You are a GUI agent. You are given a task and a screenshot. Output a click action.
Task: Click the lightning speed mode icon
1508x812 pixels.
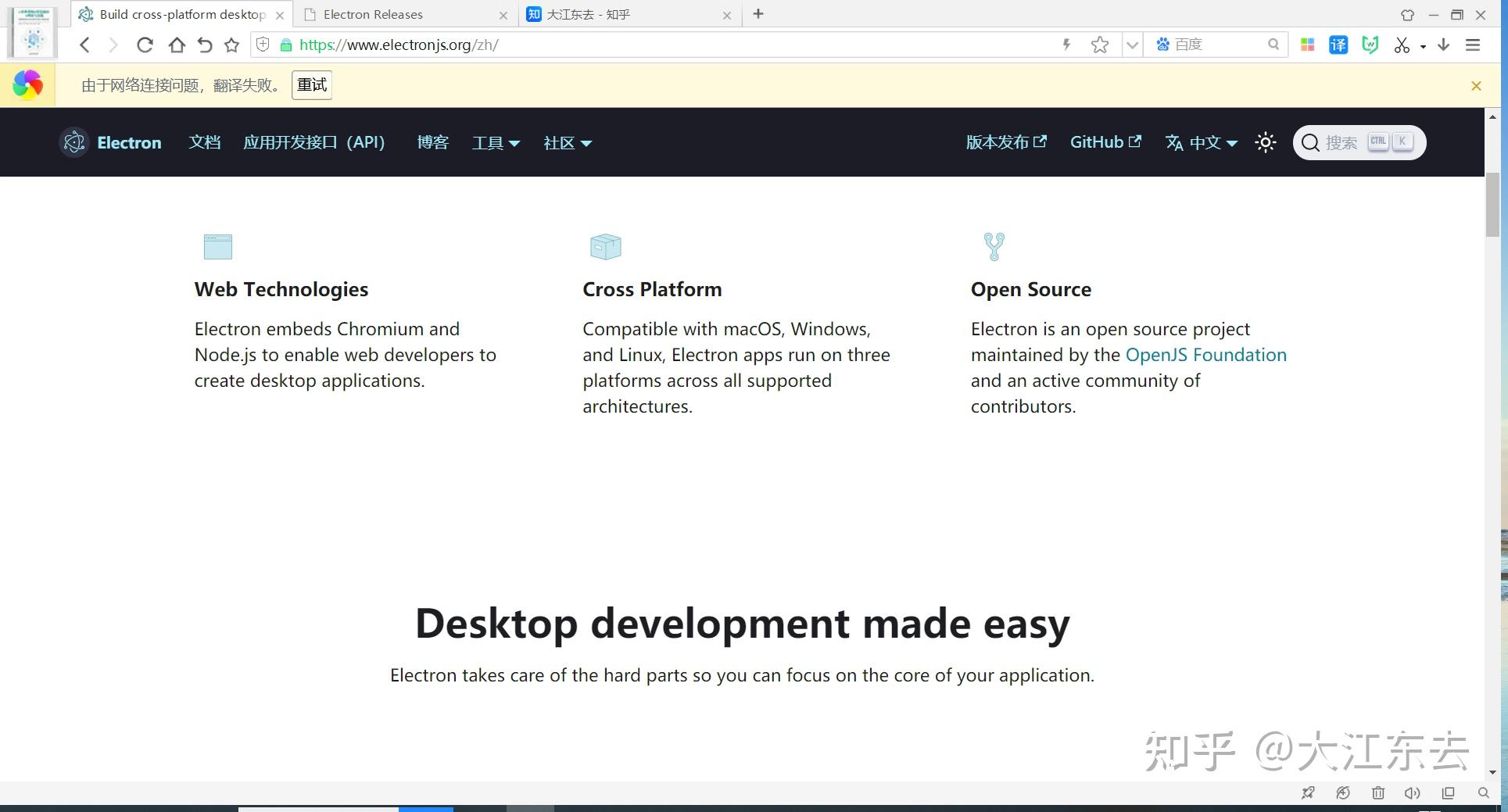1066,45
